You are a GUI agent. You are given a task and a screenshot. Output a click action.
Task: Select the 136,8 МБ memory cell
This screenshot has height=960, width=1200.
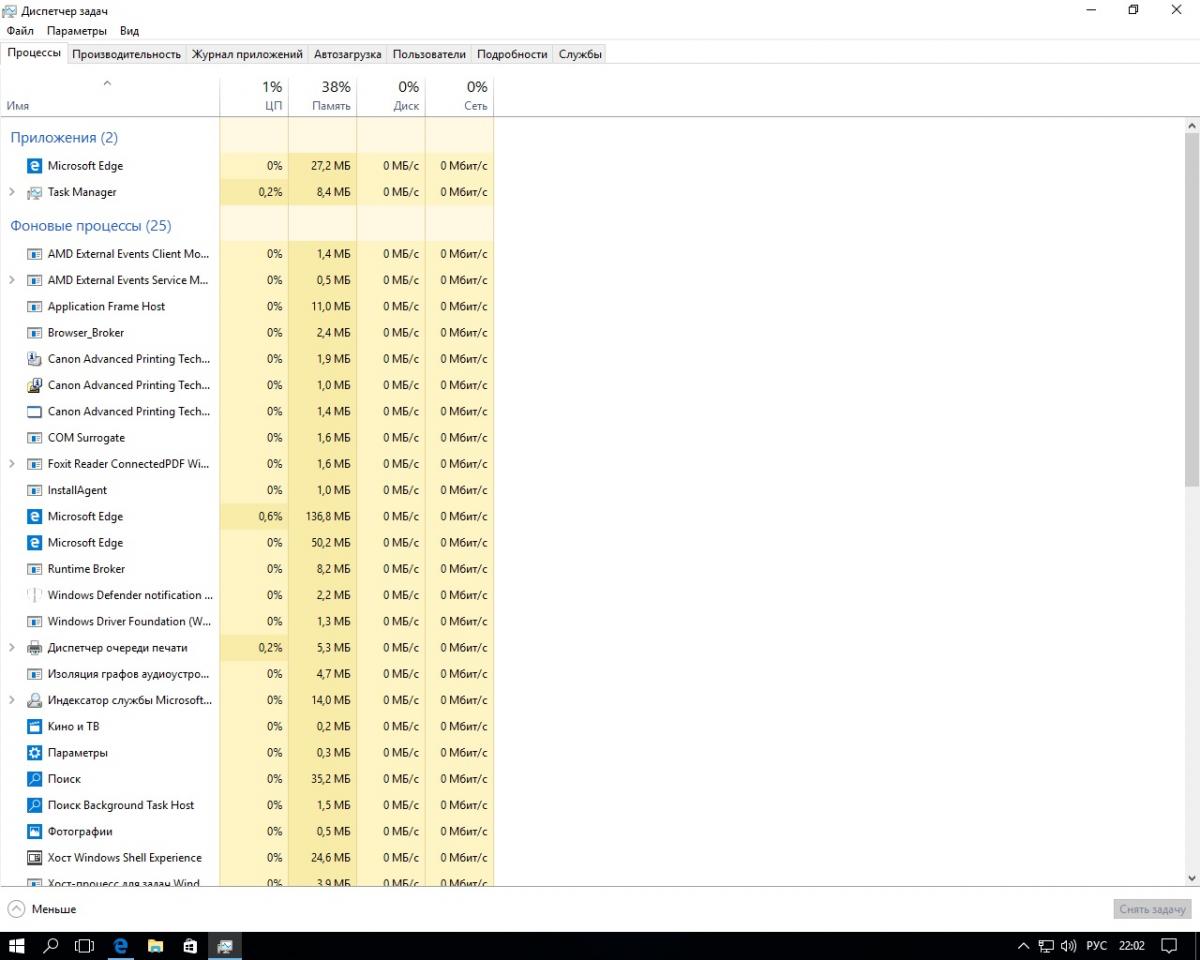(322, 517)
